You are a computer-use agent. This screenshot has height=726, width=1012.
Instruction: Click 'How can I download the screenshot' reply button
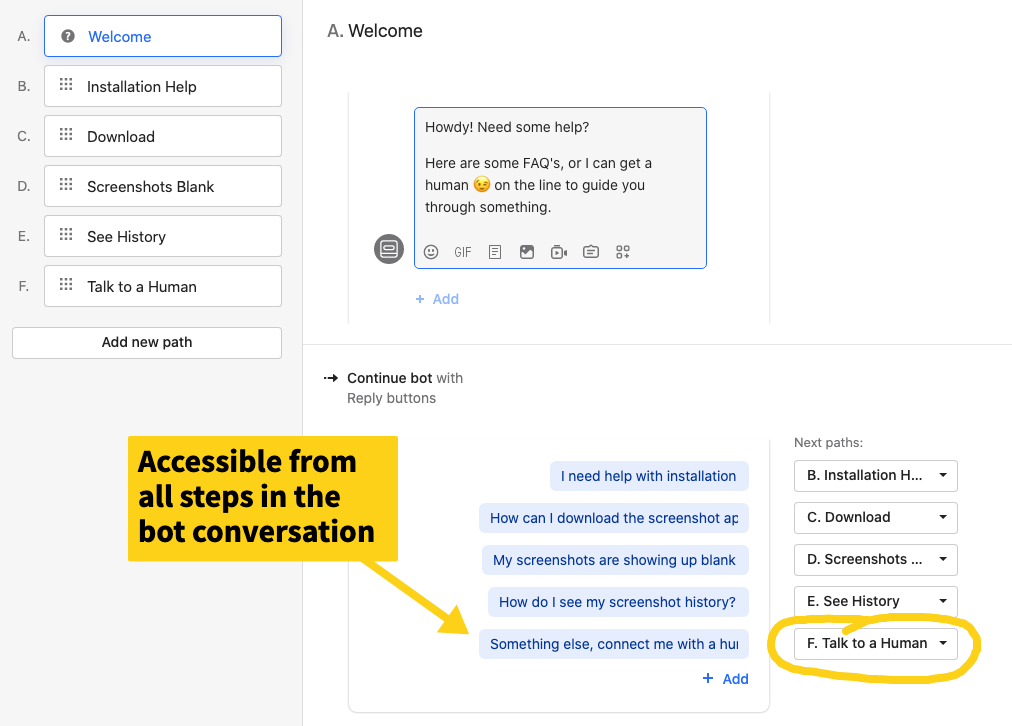coord(614,518)
